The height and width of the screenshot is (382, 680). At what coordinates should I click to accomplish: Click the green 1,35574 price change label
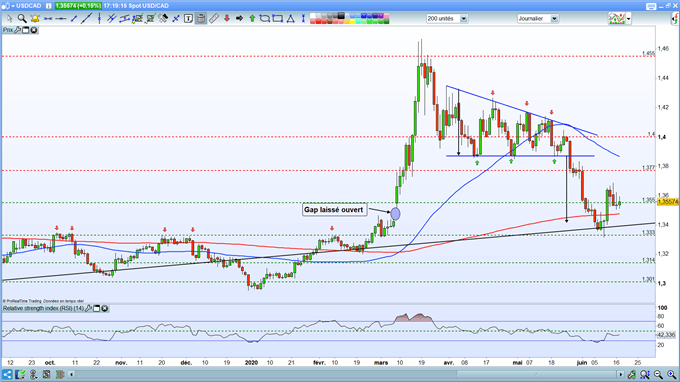(78, 6)
